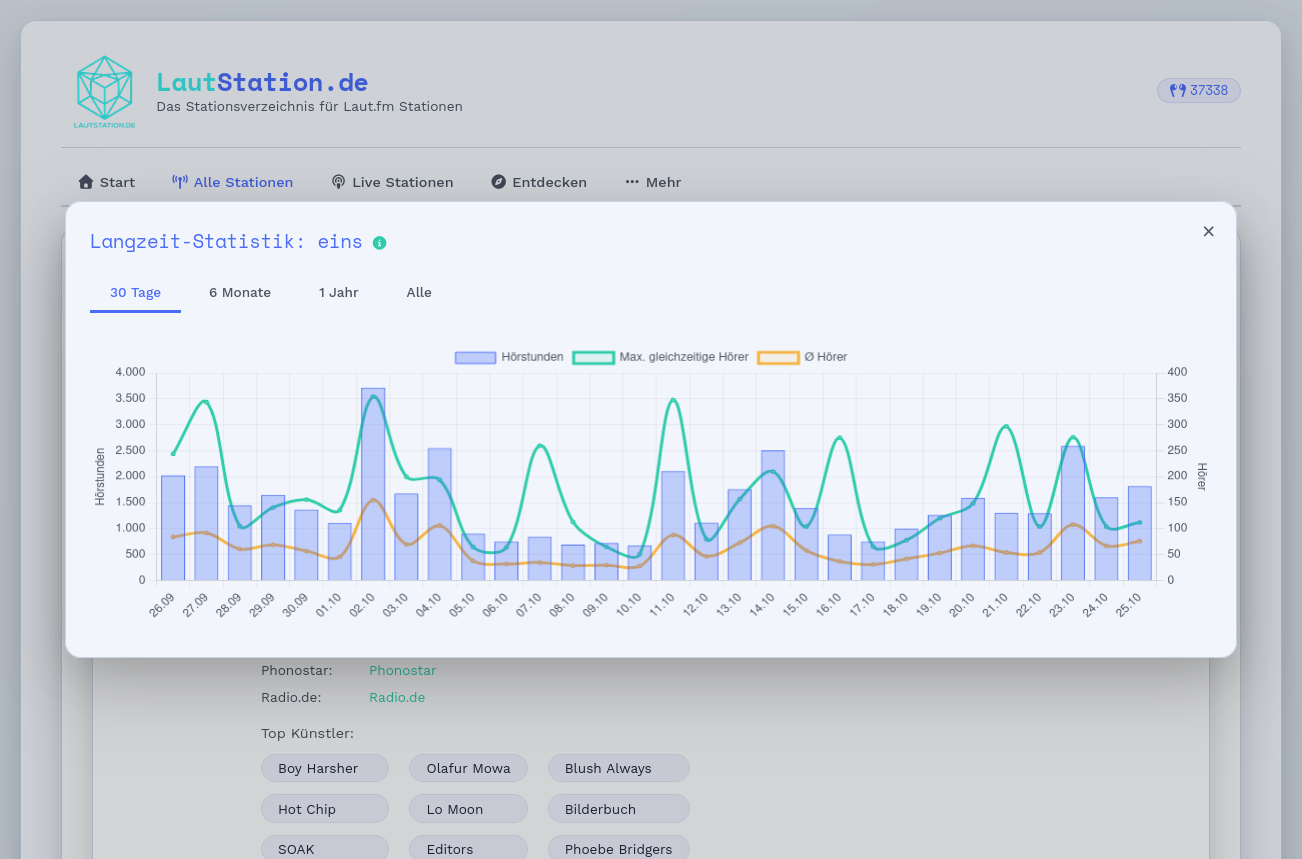This screenshot has width=1302, height=859.
Task: Open the Start navigation item
Action: coord(106,182)
